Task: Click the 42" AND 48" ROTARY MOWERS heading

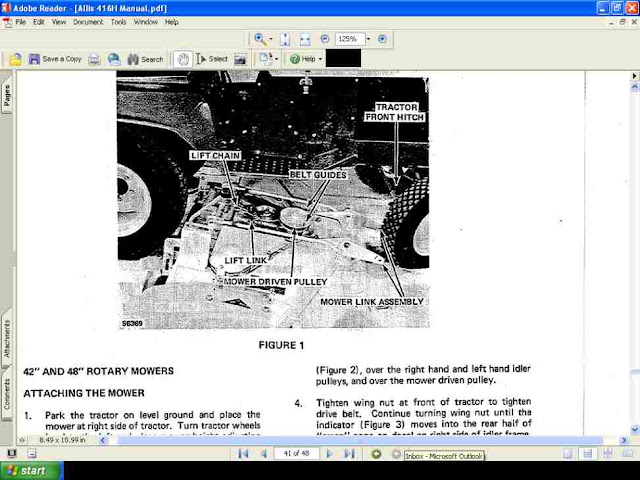Action: coord(98,371)
